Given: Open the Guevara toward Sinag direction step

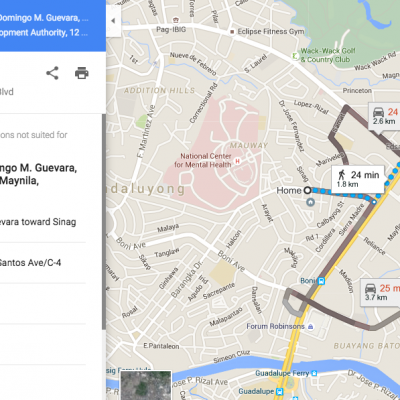Looking at the screenshot, I should [x=43, y=222].
